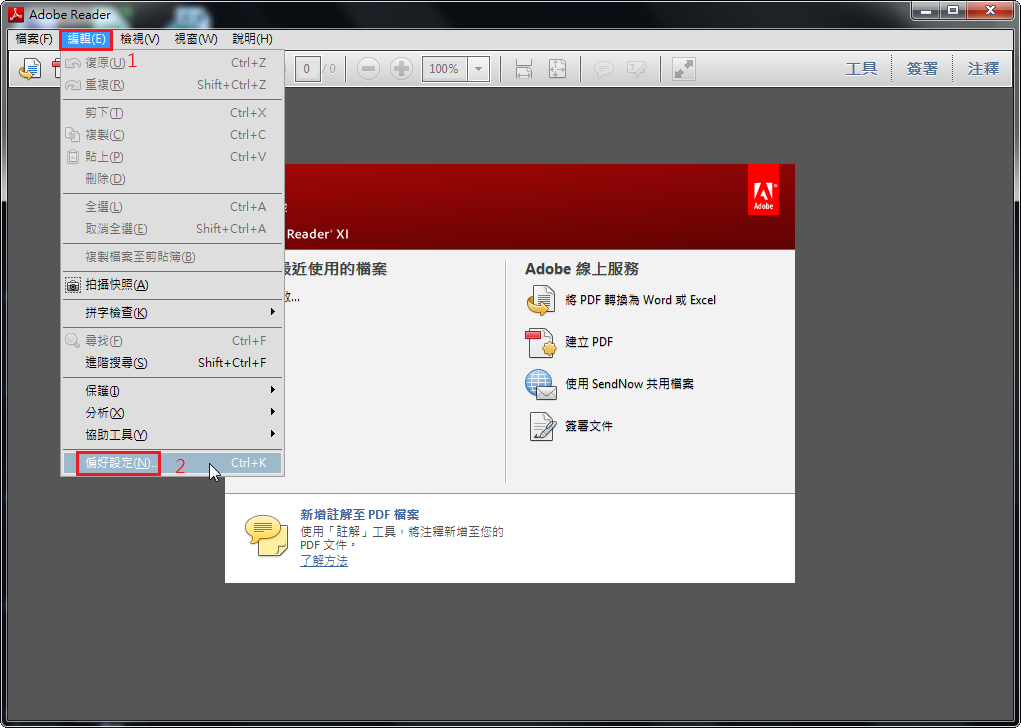Select 貼上(P) in the Edit menu
The height and width of the screenshot is (728, 1021).
(x=173, y=157)
